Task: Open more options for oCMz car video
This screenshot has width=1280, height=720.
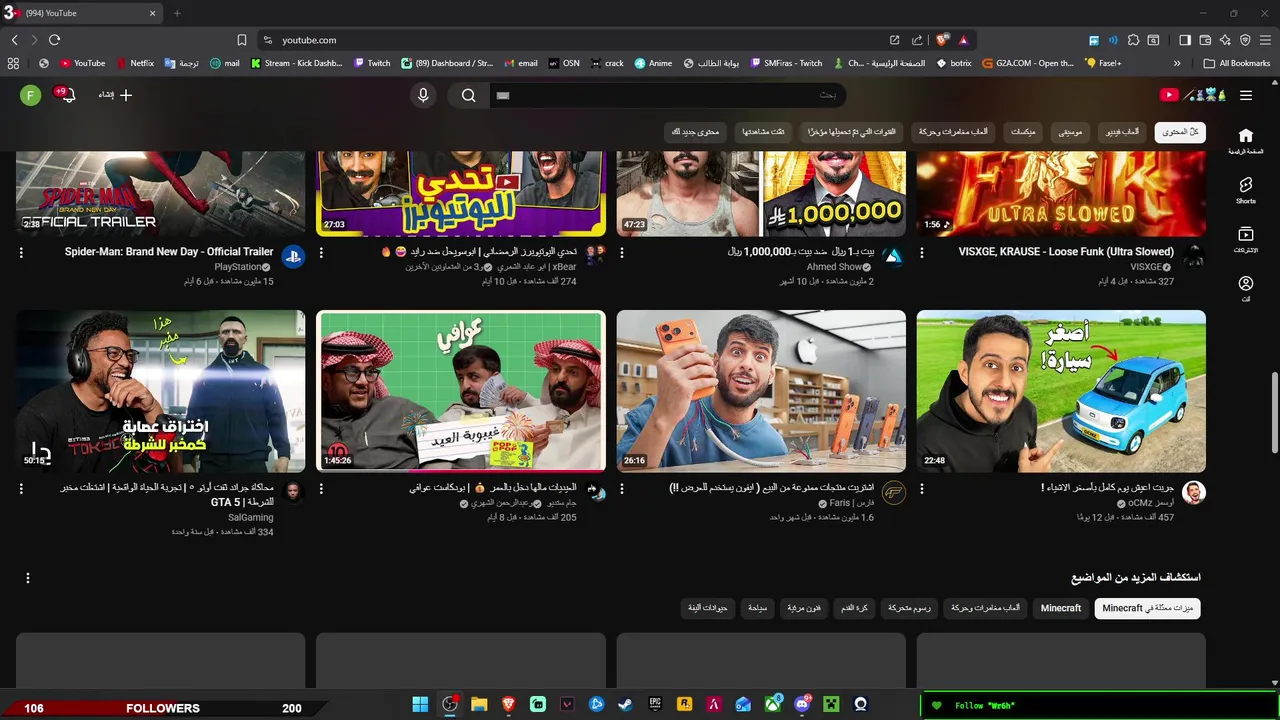Action: coord(922,489)
